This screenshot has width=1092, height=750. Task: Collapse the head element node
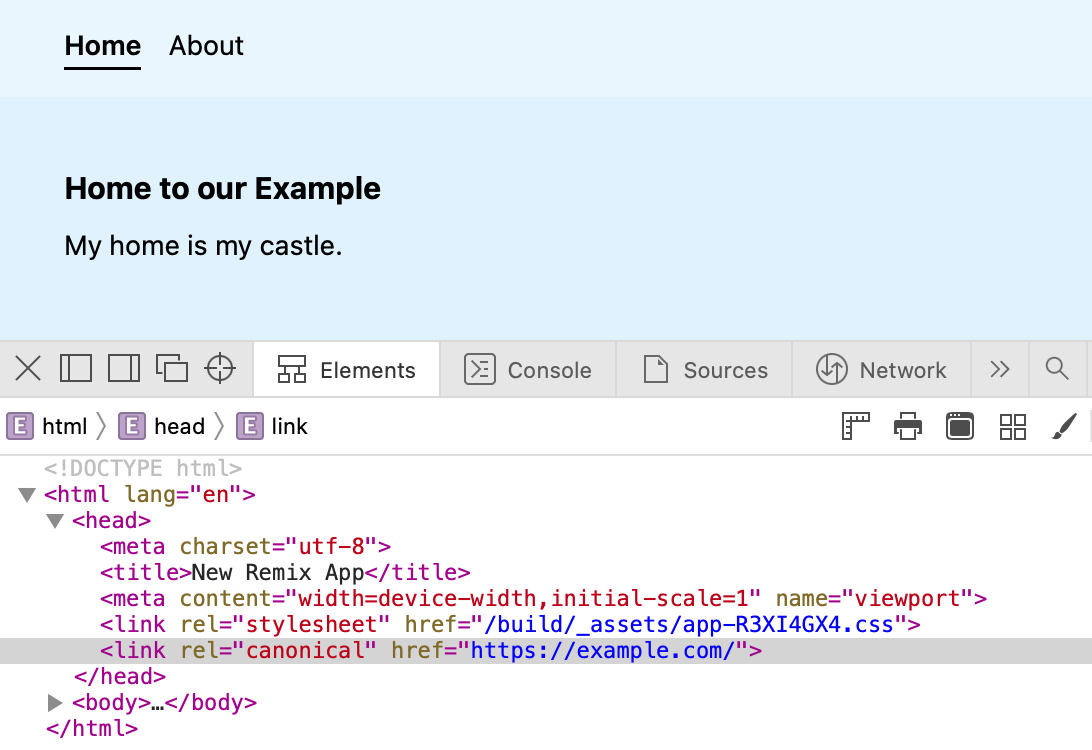(x=55, y=521)
